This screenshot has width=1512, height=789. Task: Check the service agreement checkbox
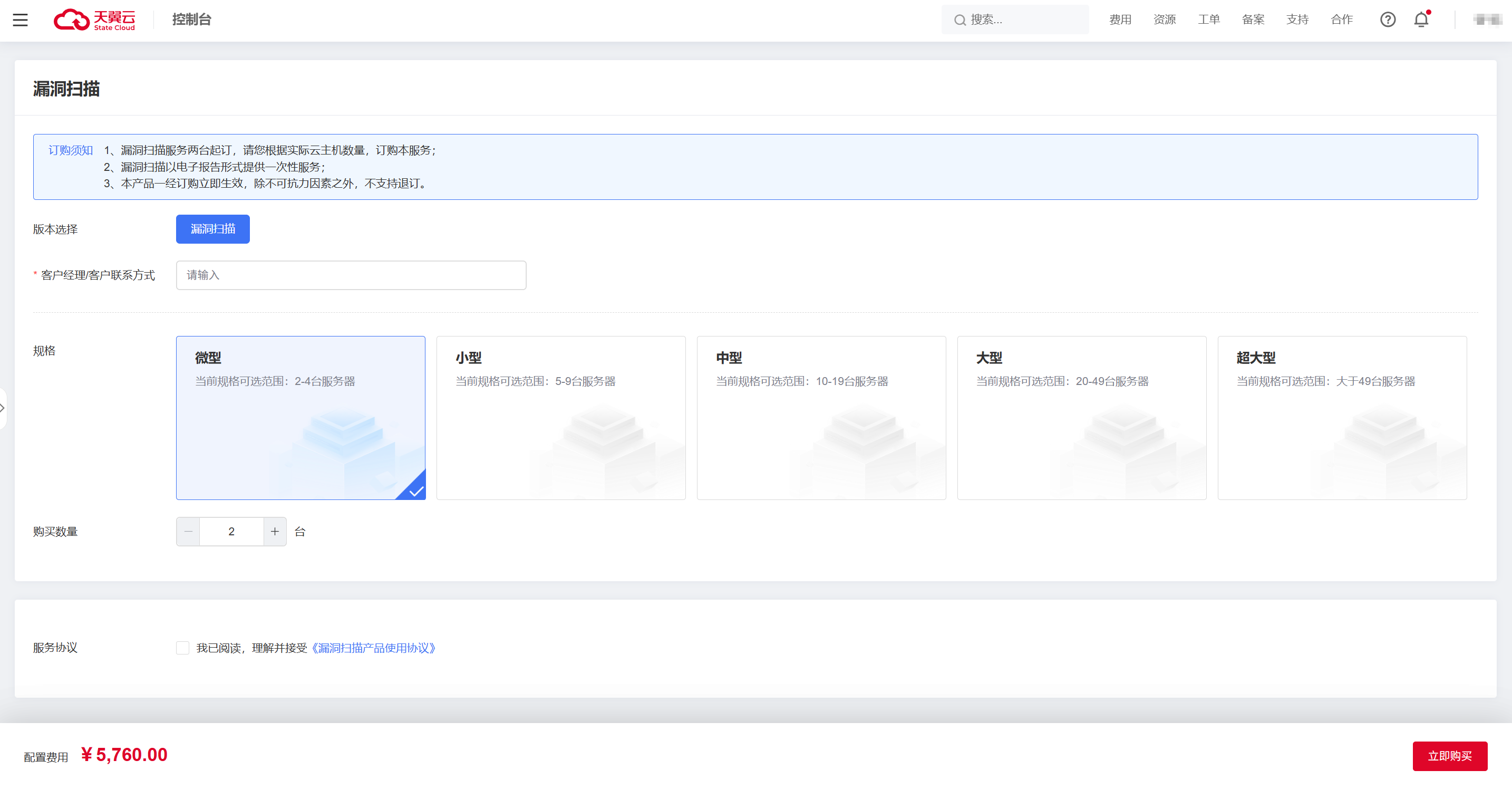tap(182, 648)
